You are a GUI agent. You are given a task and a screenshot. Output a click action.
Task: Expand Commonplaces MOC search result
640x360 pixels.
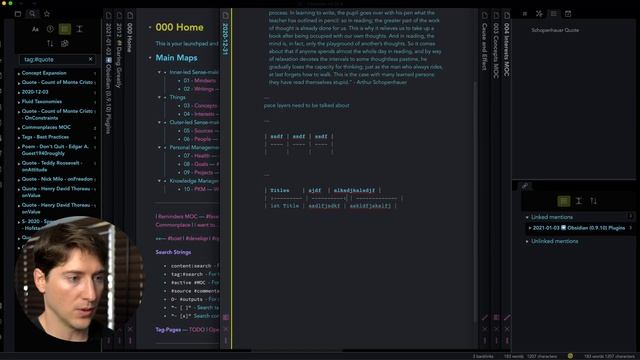[19, 128]
